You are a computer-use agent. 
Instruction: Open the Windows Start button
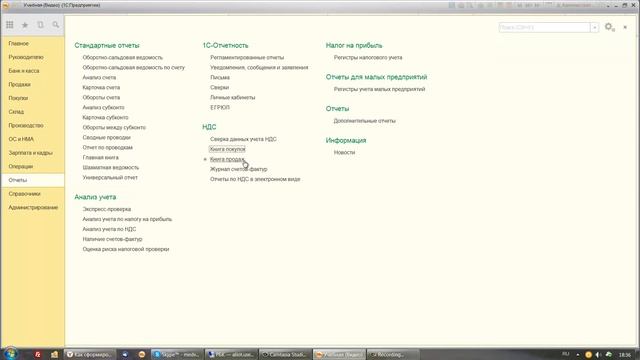click(x=10, y=353)
